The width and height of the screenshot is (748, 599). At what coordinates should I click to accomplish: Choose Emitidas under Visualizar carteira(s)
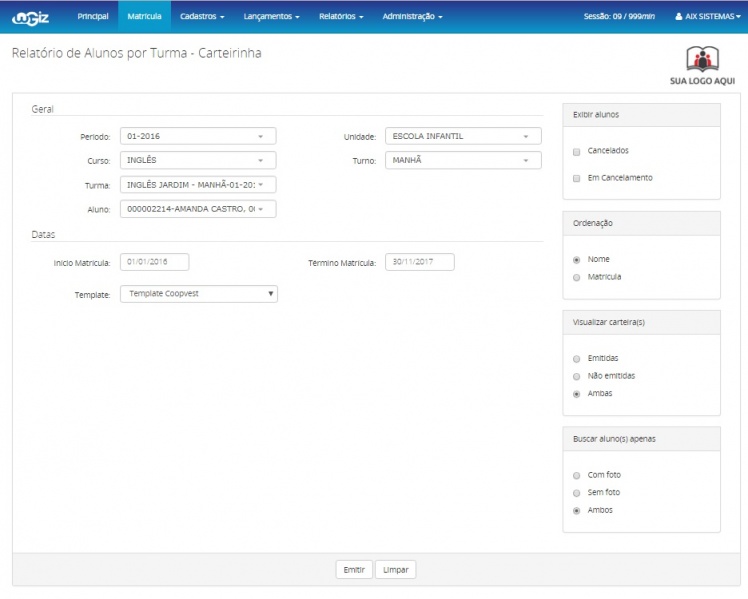(576, 358)
